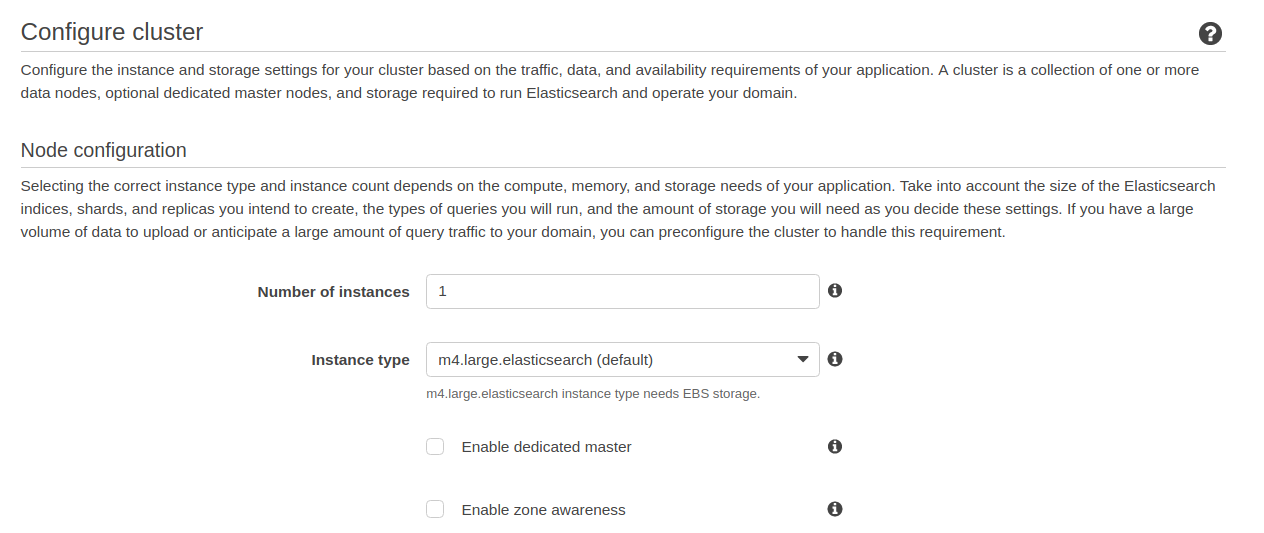Image resolution: width=1264 pixels, height=533 pixels.
Task: Show info for Enable dedicated master
Action: point(835,447)
